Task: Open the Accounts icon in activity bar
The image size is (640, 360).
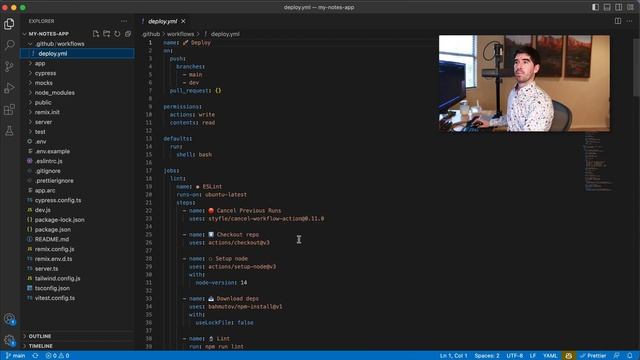Action: (9, 319)
